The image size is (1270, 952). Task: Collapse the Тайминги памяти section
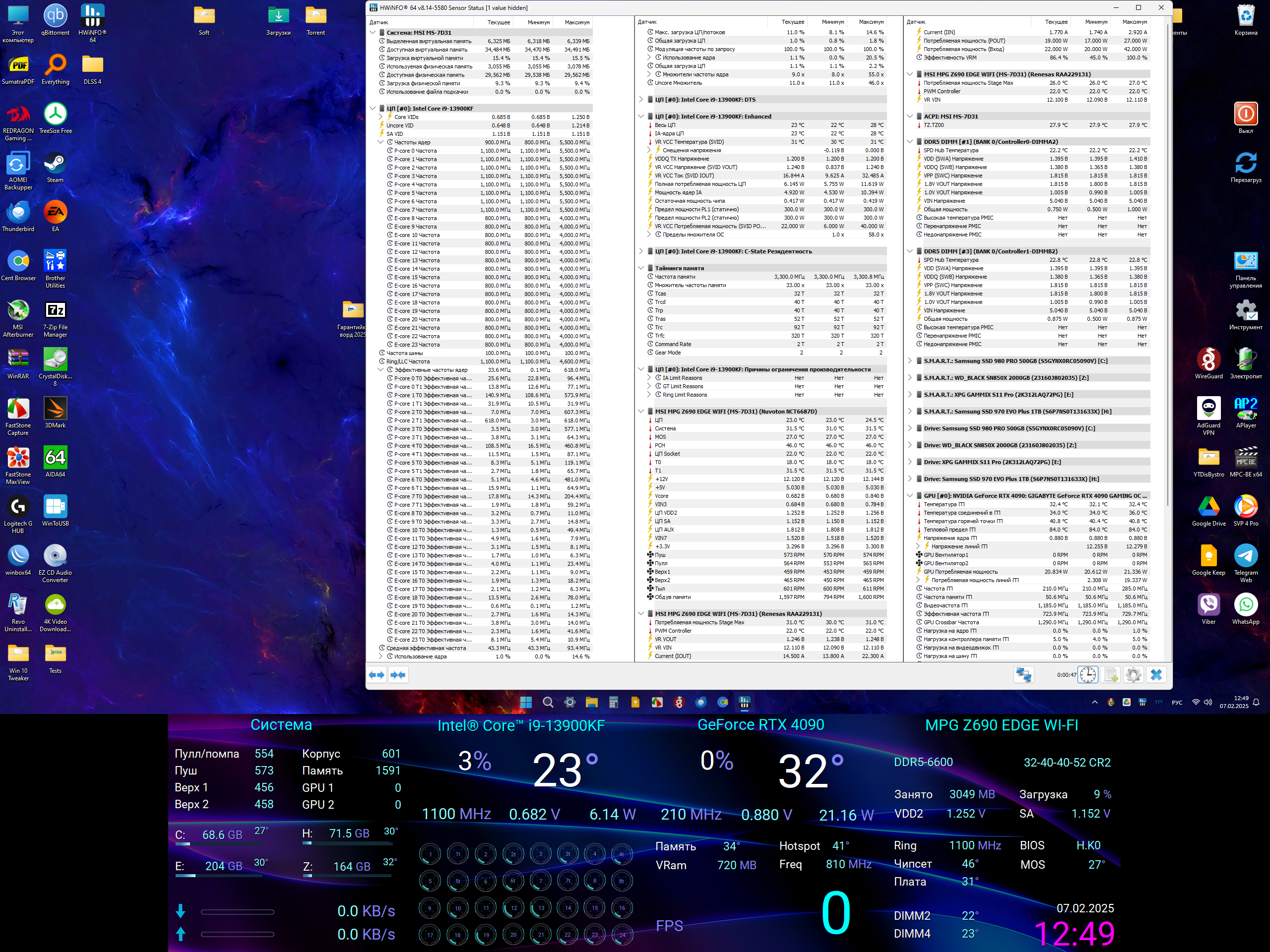pyautogui.click(x=641, y=268)
